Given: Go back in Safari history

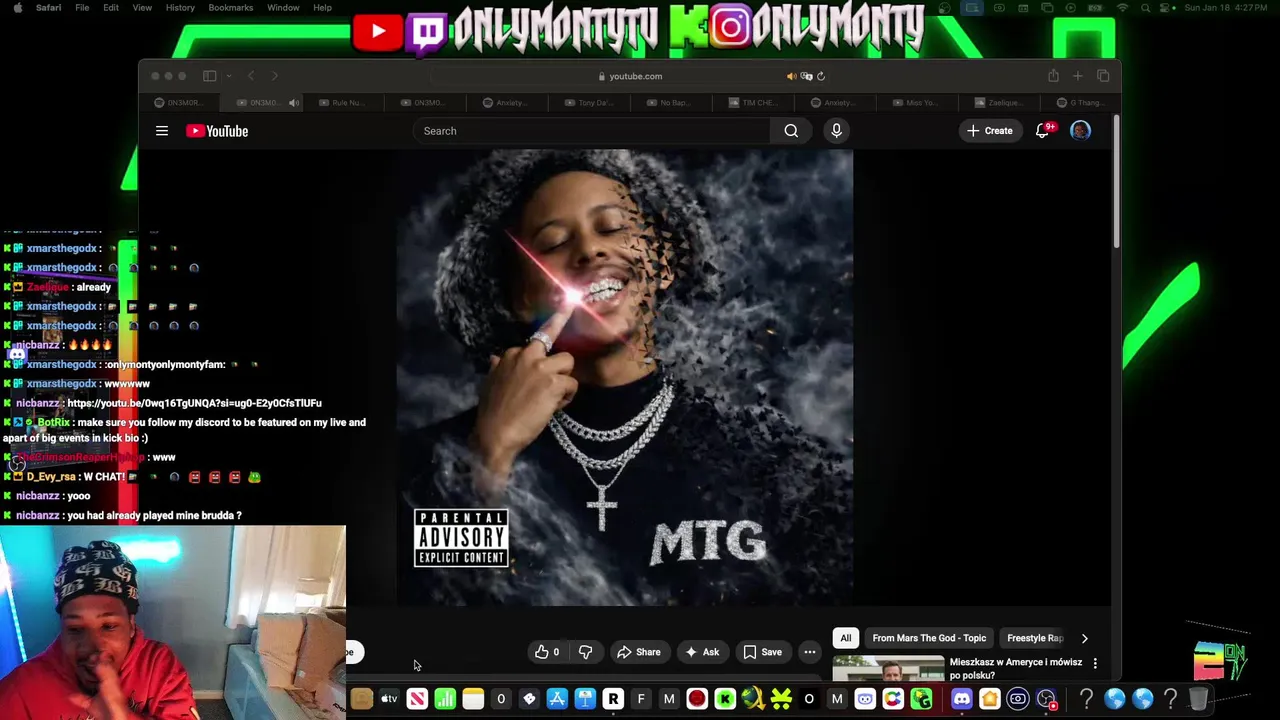Looking at the screenshot, I should pyautogui.click(x=251, y=76).
